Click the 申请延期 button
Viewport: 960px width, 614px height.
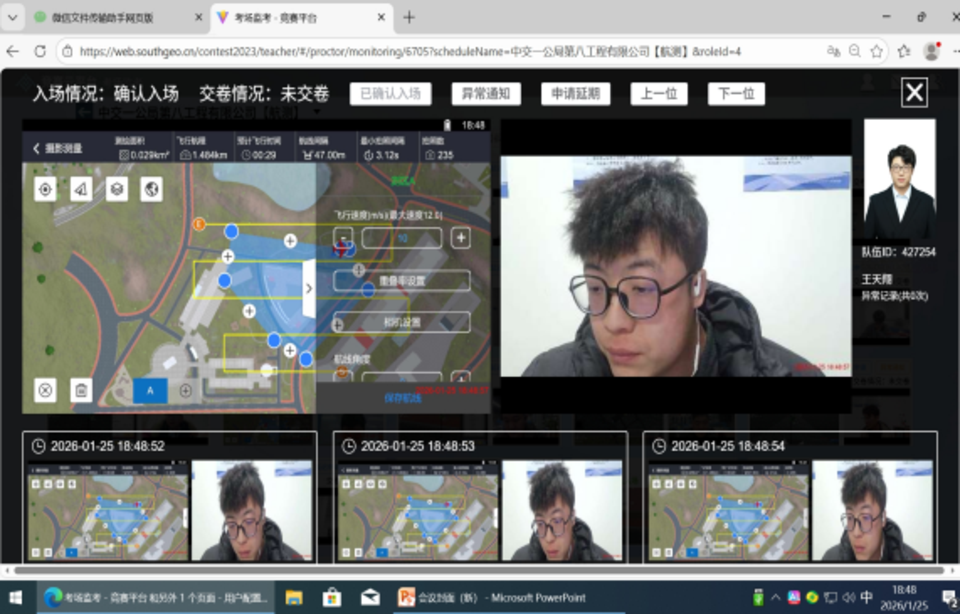576,94
